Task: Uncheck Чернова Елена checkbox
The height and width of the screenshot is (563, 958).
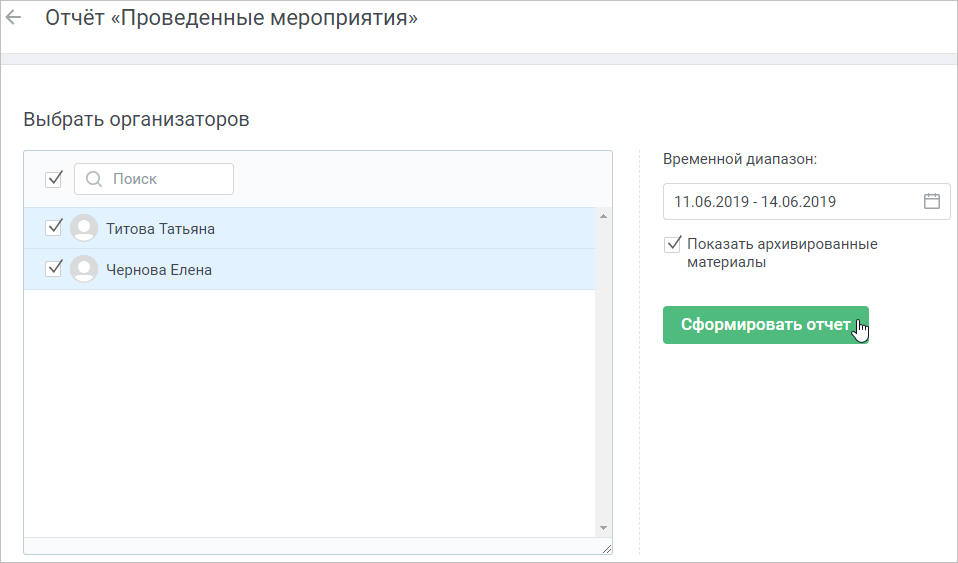Action: click(54, 268)
